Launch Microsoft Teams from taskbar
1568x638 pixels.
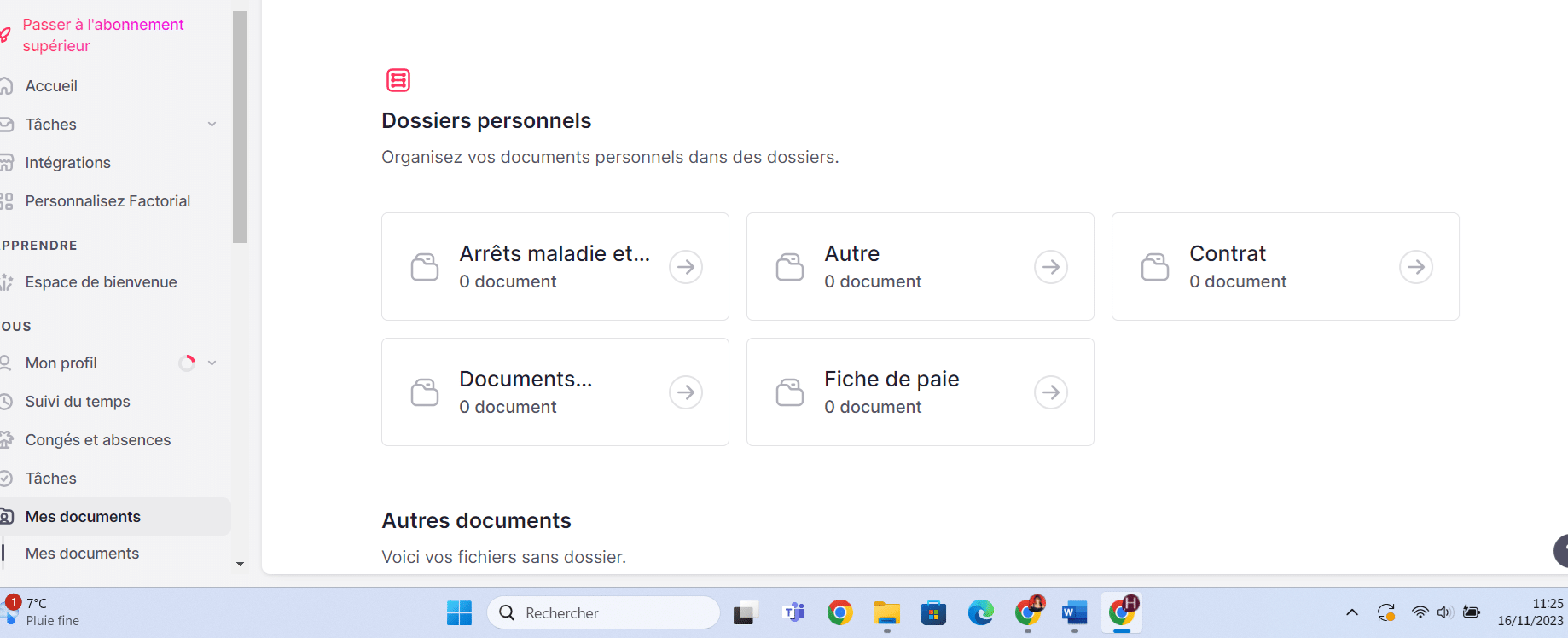tap(793, 612)
